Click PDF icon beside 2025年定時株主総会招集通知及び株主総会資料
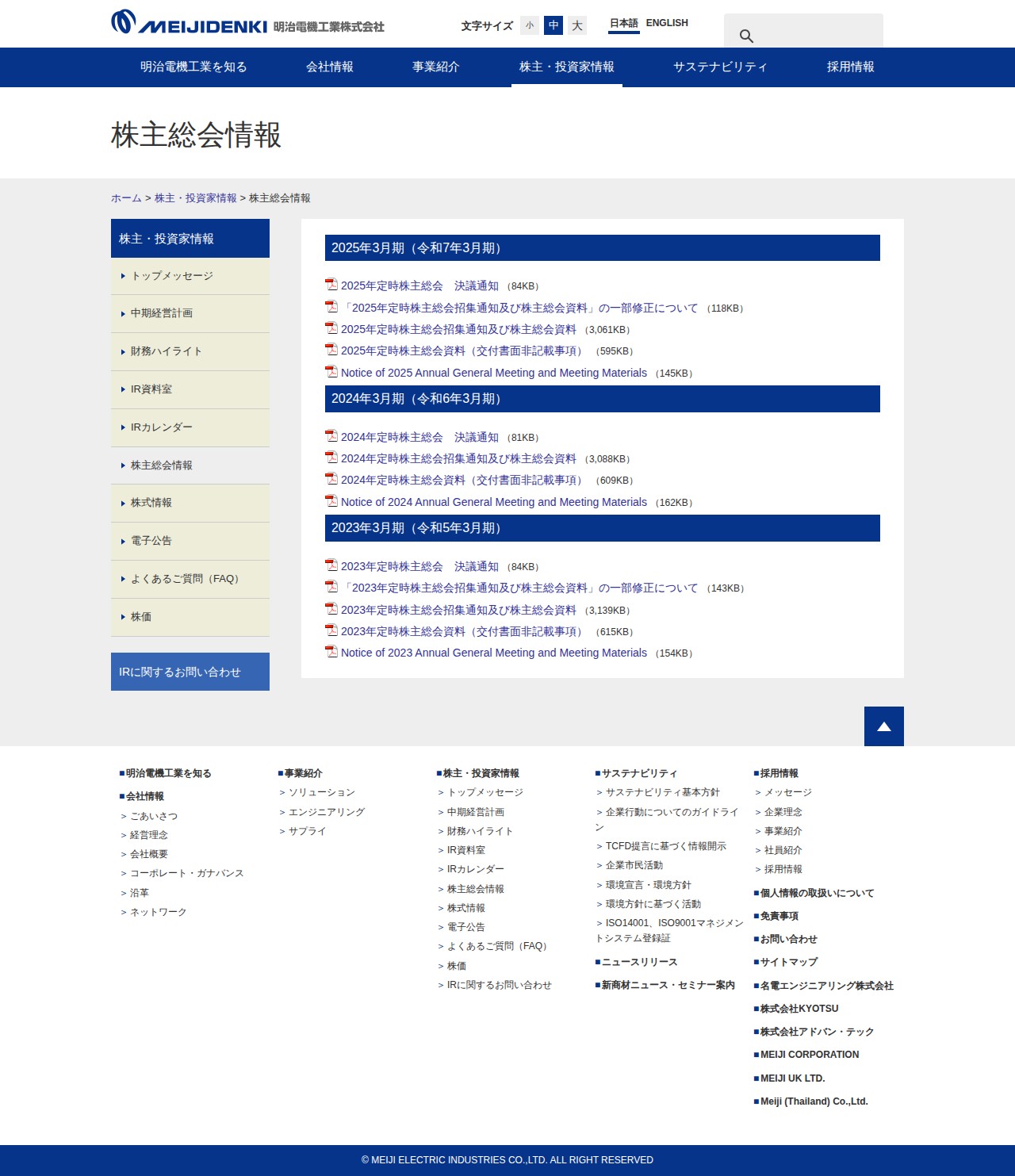 pos(331,328)
